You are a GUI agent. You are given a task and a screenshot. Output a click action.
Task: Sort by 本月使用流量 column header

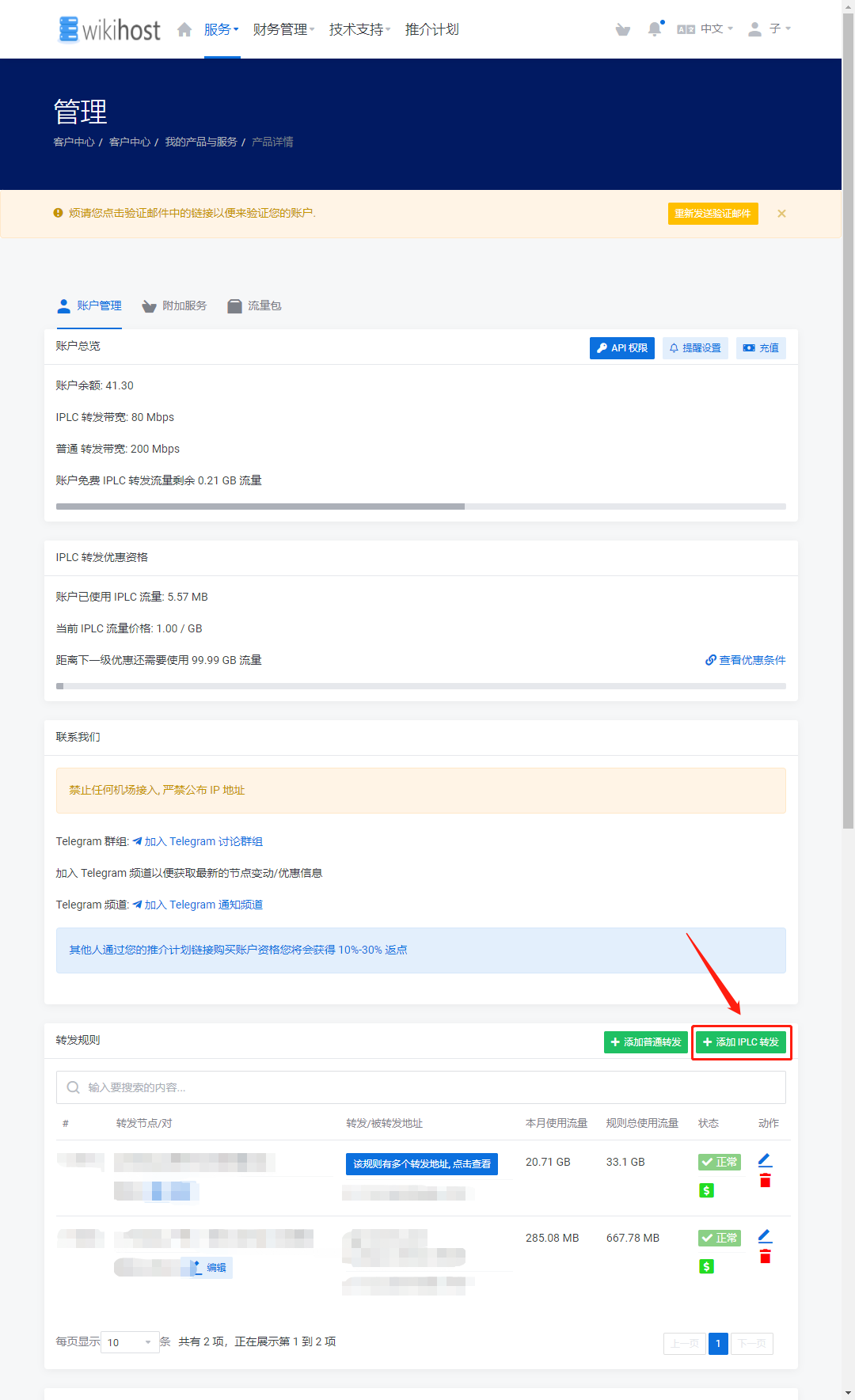coord(557,1123)
